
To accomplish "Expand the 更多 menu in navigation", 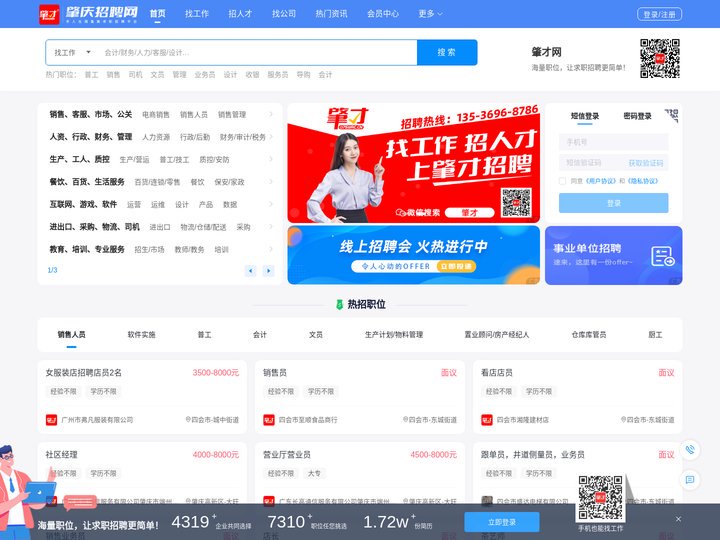I will point(429,14).
